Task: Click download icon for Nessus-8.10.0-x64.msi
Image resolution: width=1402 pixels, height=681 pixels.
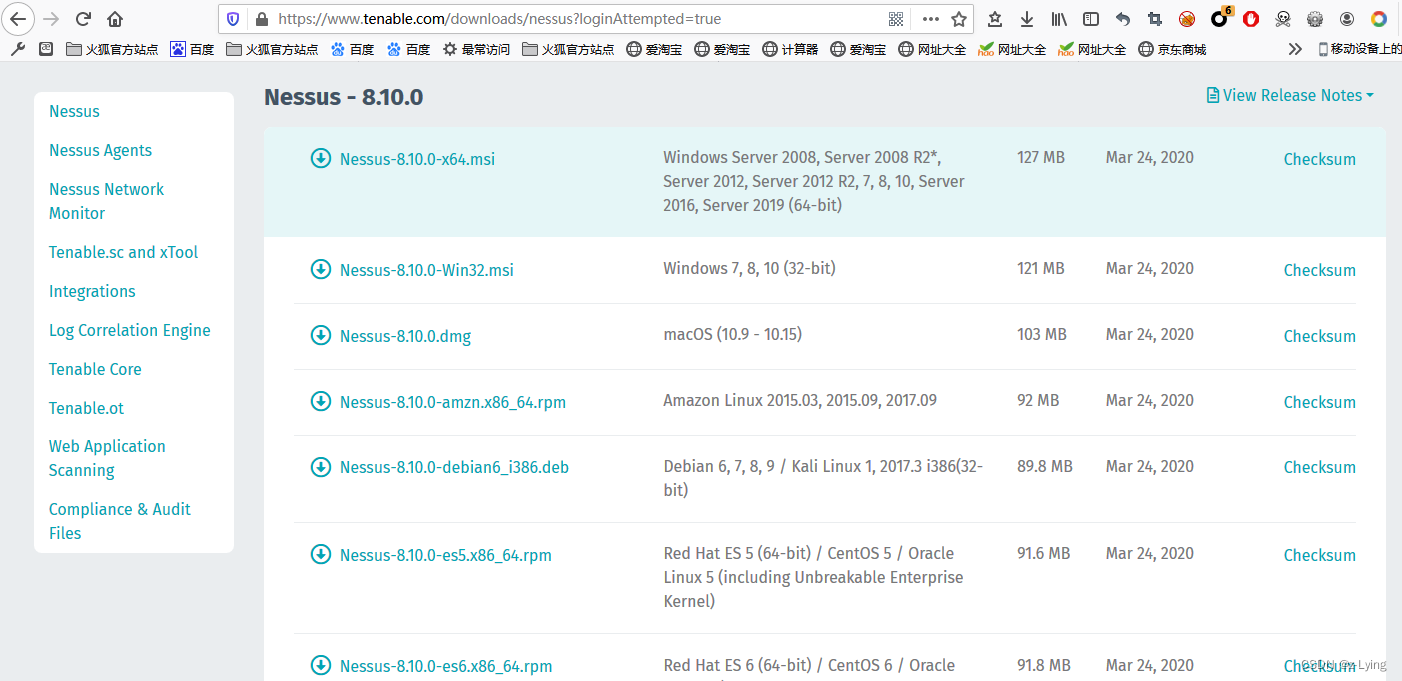Action: coord(320,158)
